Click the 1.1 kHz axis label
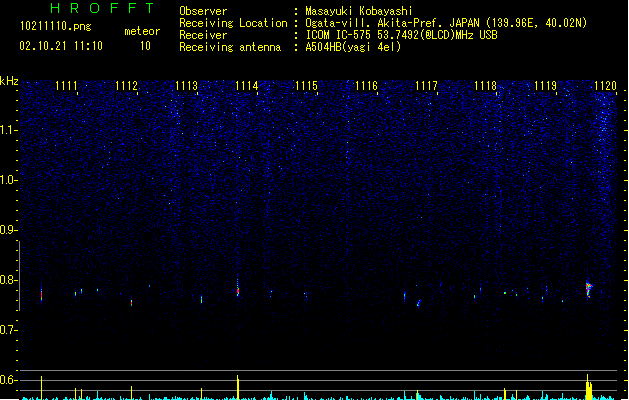 [x=8, y=130]
